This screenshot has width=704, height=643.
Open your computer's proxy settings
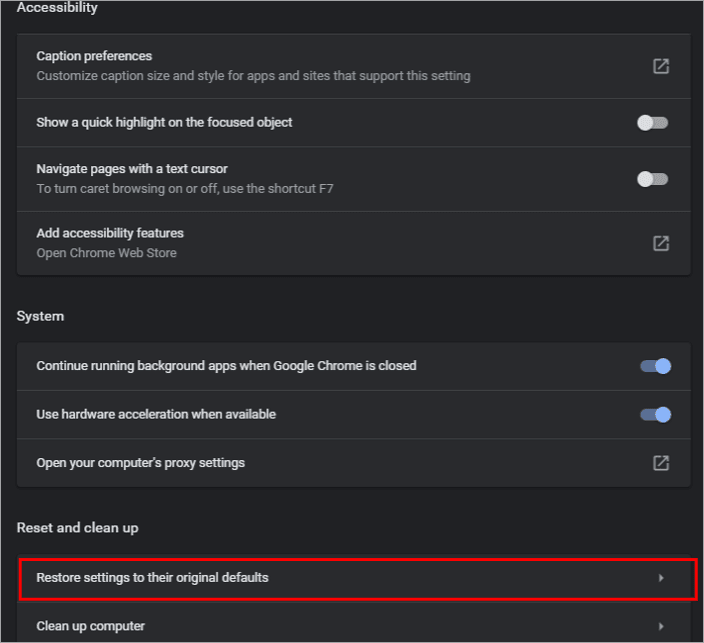(x=140, y=463)
